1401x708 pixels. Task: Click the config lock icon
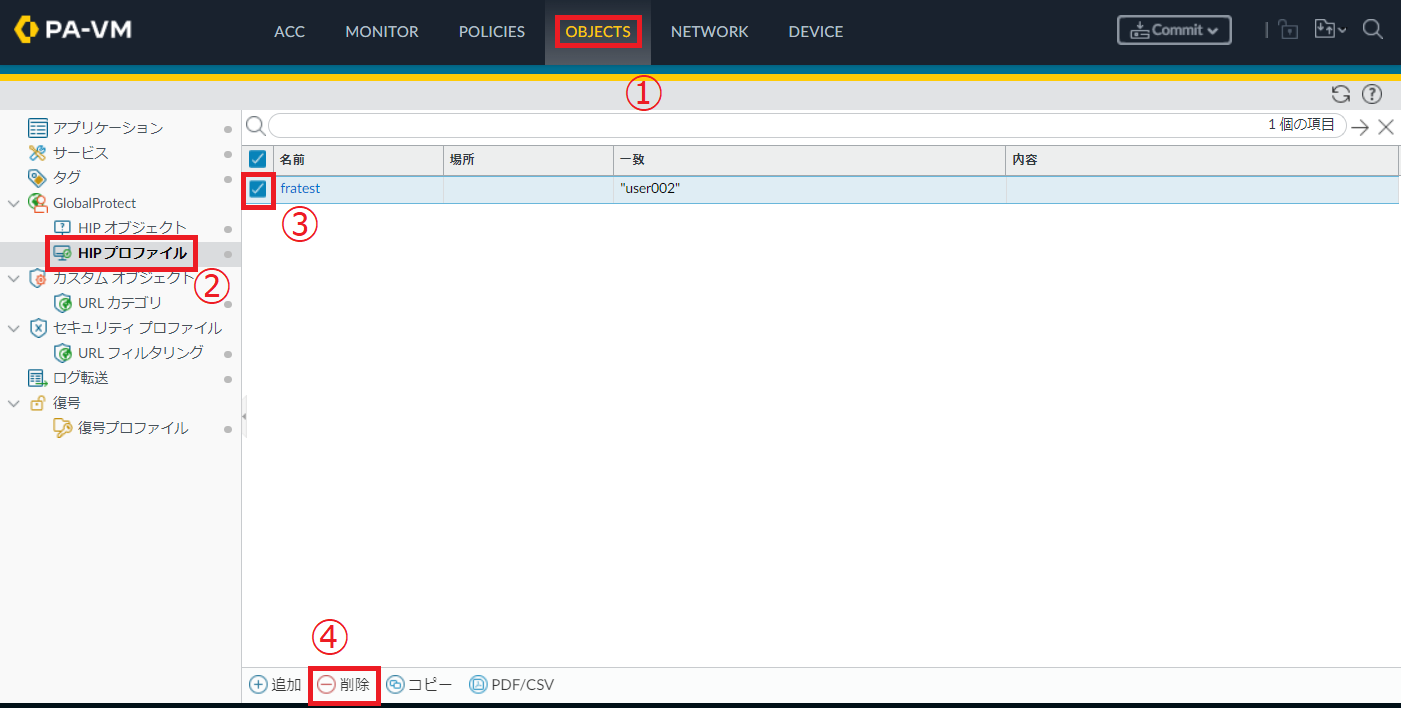[1288, 30]
